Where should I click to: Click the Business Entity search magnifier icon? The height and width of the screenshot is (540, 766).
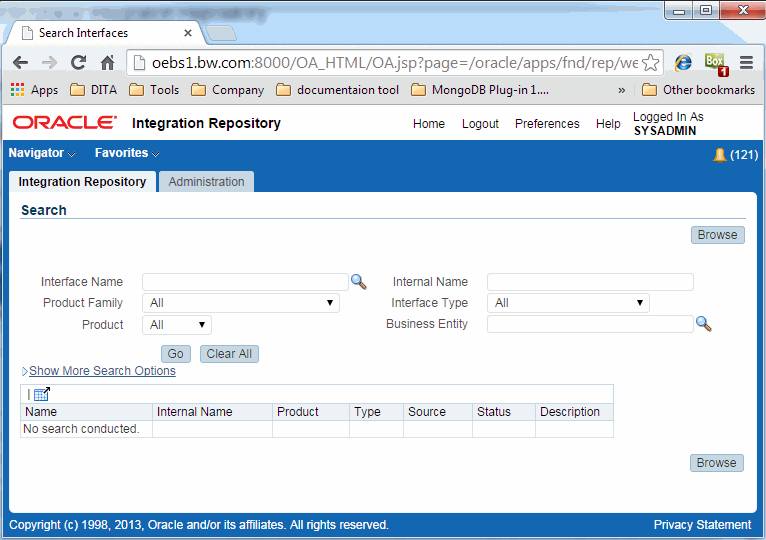tap(703, 324)
